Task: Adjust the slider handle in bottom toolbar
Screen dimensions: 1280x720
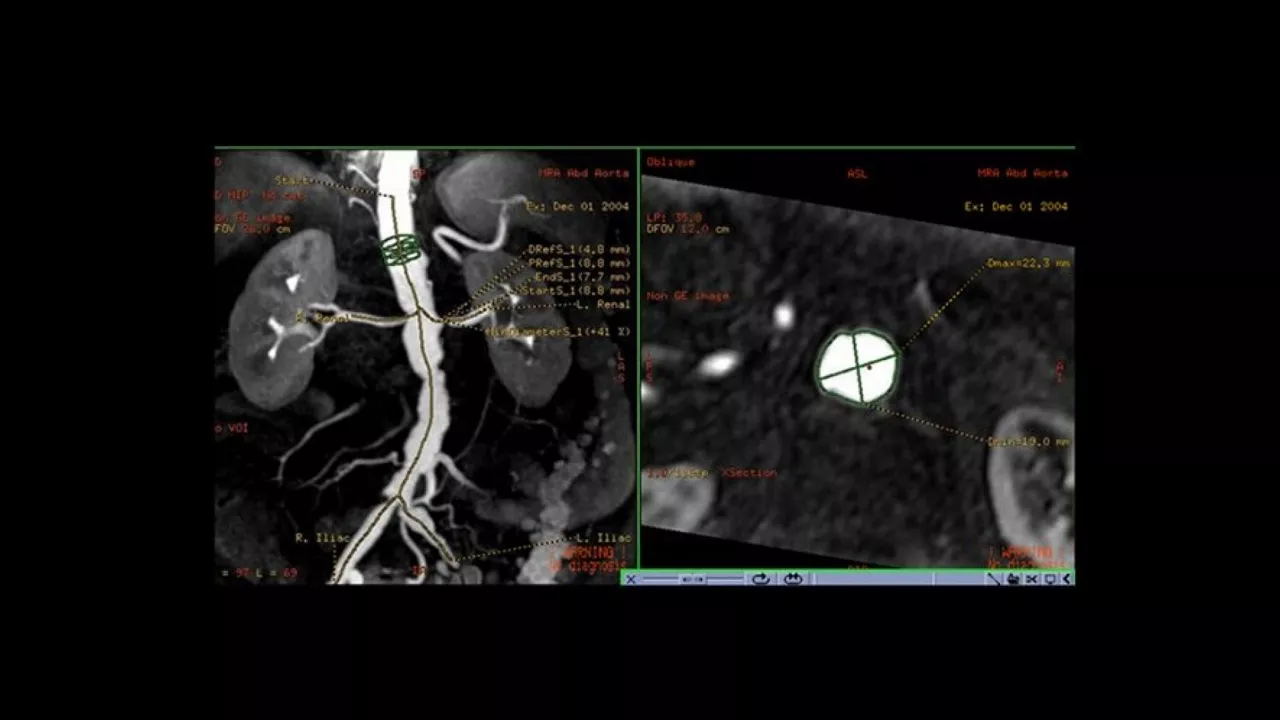Action: (692, 579)
